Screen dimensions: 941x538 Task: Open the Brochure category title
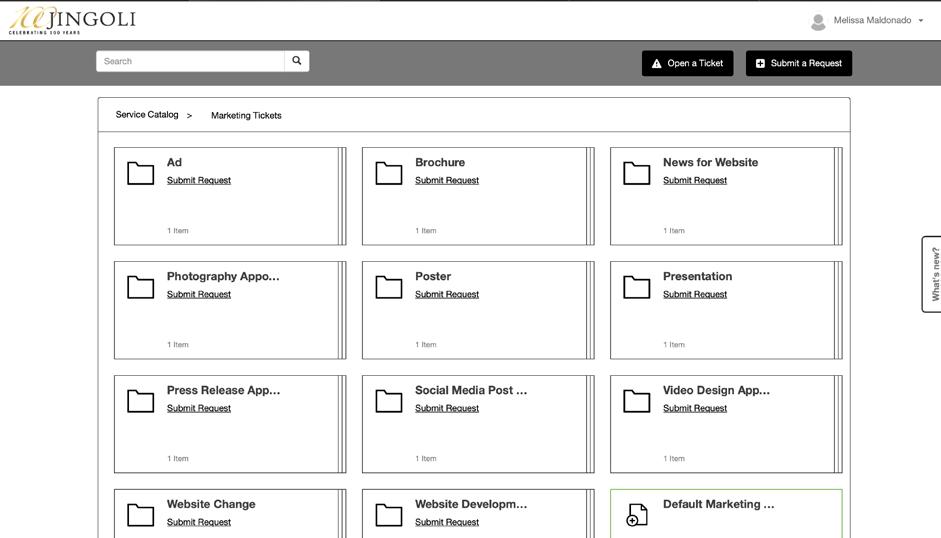point(440,162)
